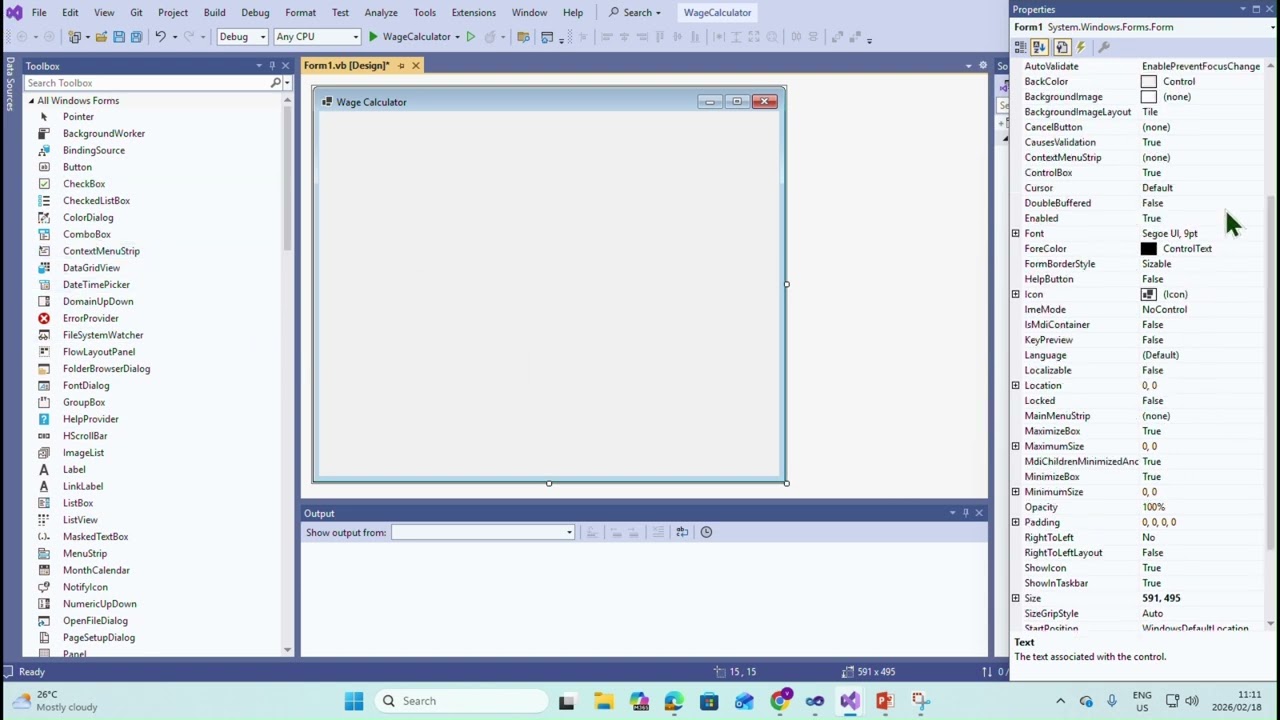Open the Project menu
The height and width of the screenshot is (720, 1280).
[x=173, y=13]
